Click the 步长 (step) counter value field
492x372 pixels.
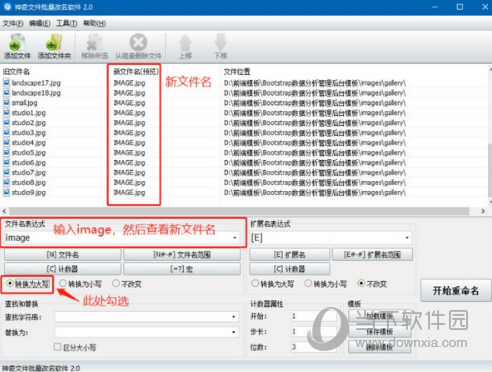coord(313,332)
